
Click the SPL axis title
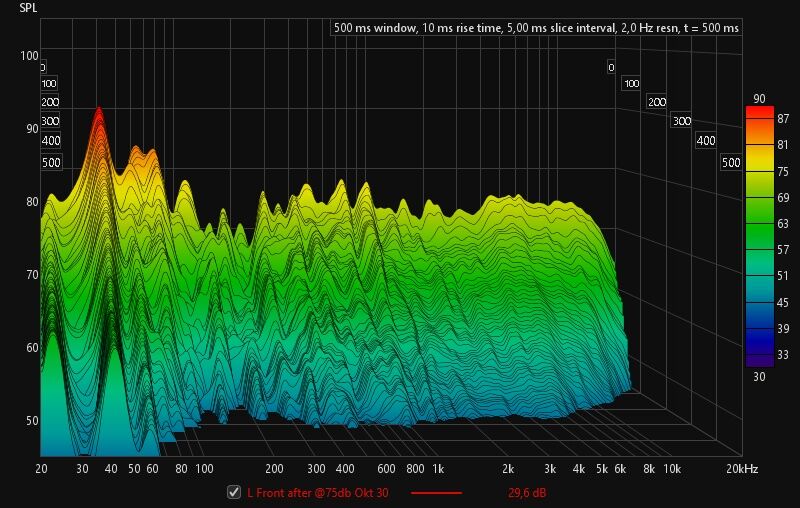point(28,8)
